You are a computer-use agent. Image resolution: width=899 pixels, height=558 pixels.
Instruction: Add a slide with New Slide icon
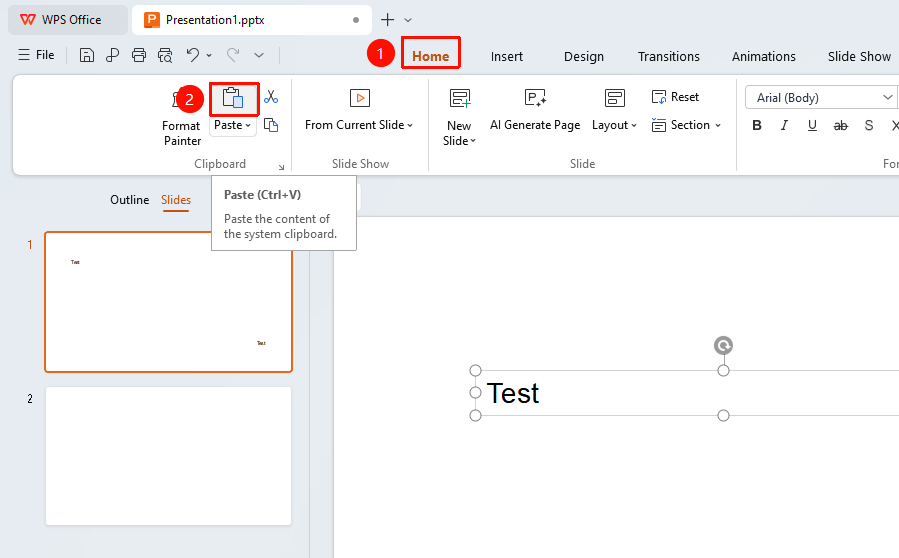[x=460, y=98]
